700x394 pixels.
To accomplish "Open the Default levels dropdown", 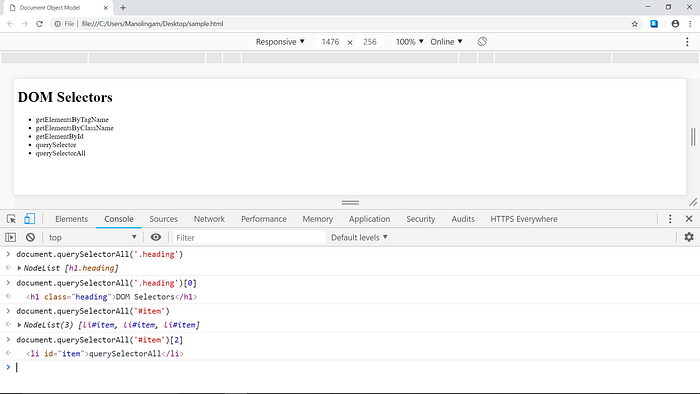I will [x=359, y=237].
